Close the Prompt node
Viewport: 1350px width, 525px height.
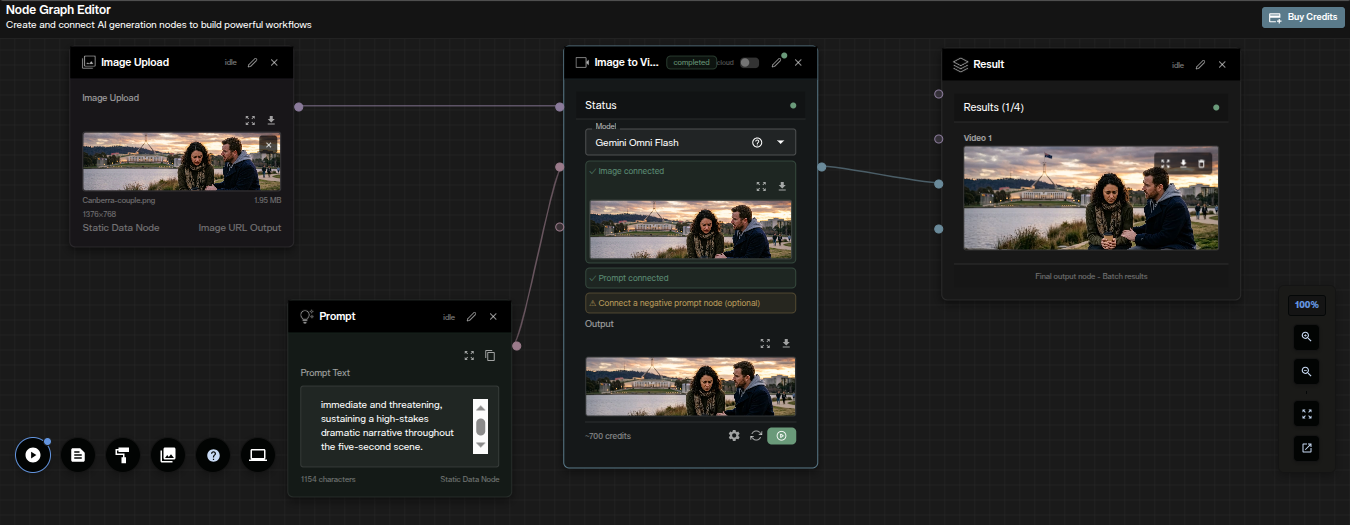coord(493,316)
